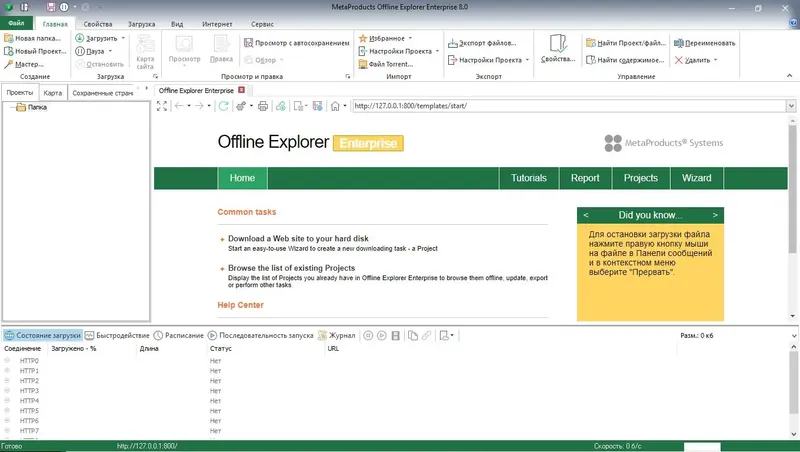Close the Offline Explorer Enterprise browser tab
Screen dimensions: 800x452
click(241, 90)
